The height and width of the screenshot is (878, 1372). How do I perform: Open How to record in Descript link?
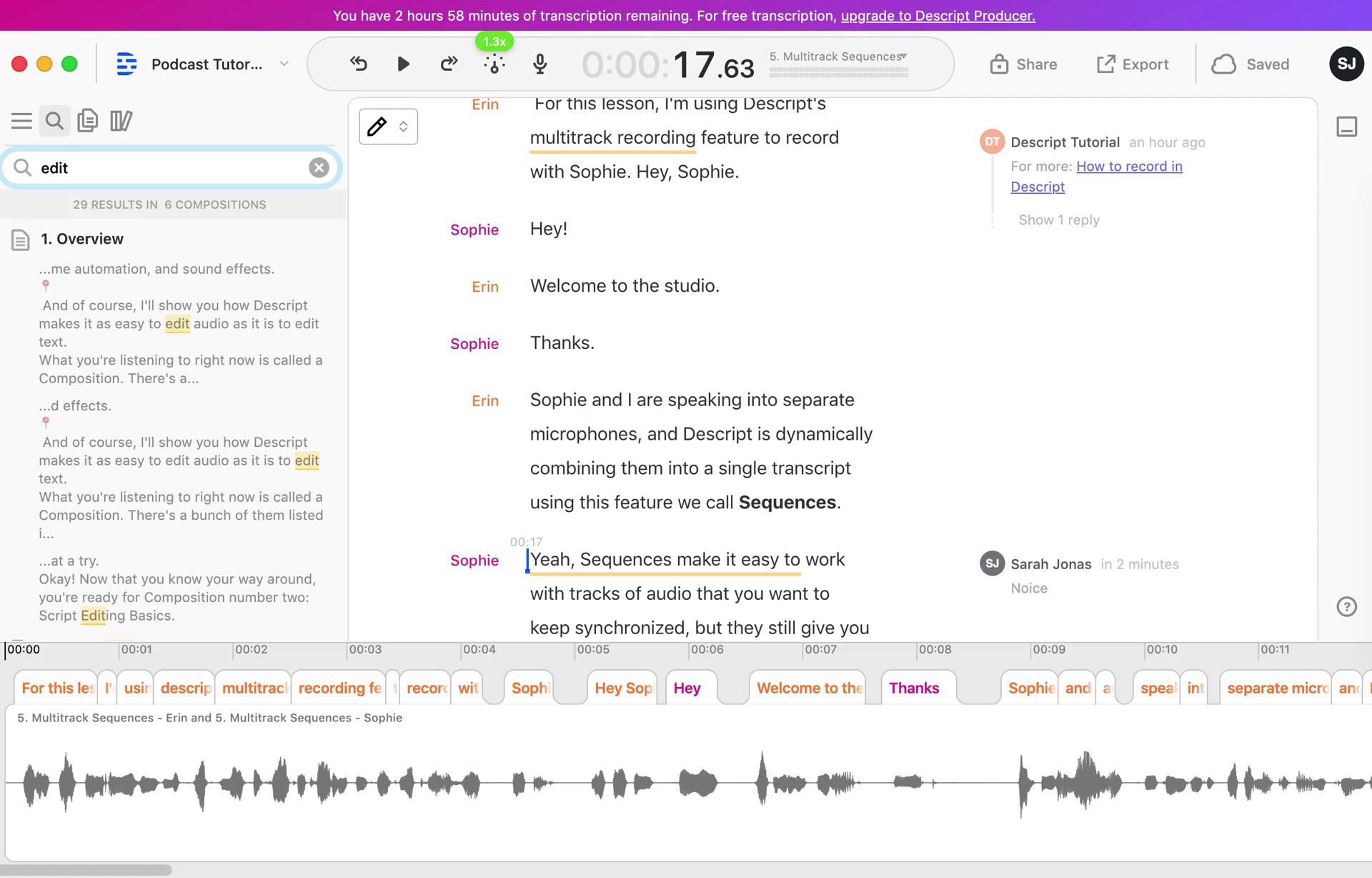coord(1097,176)
